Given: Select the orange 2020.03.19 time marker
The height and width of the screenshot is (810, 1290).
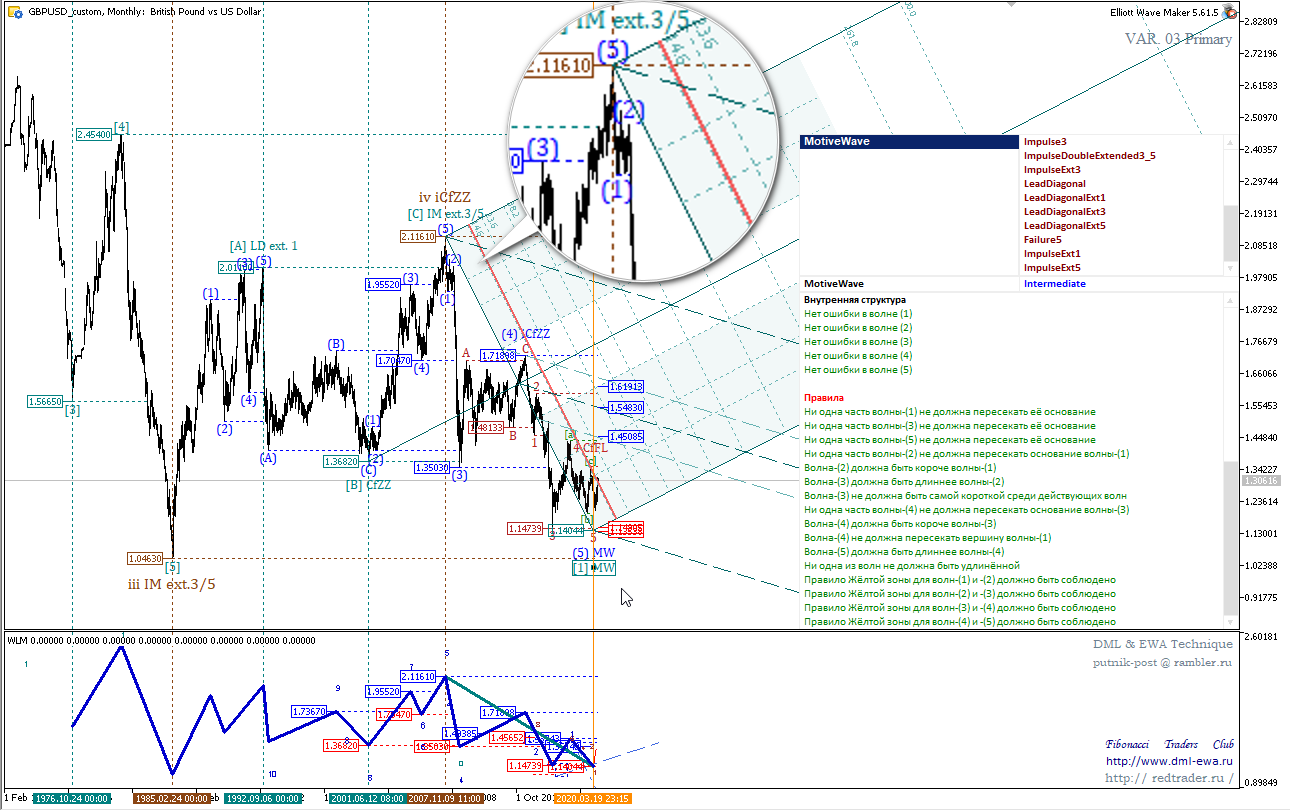Looking at the screenshot, I should point(594,799).
